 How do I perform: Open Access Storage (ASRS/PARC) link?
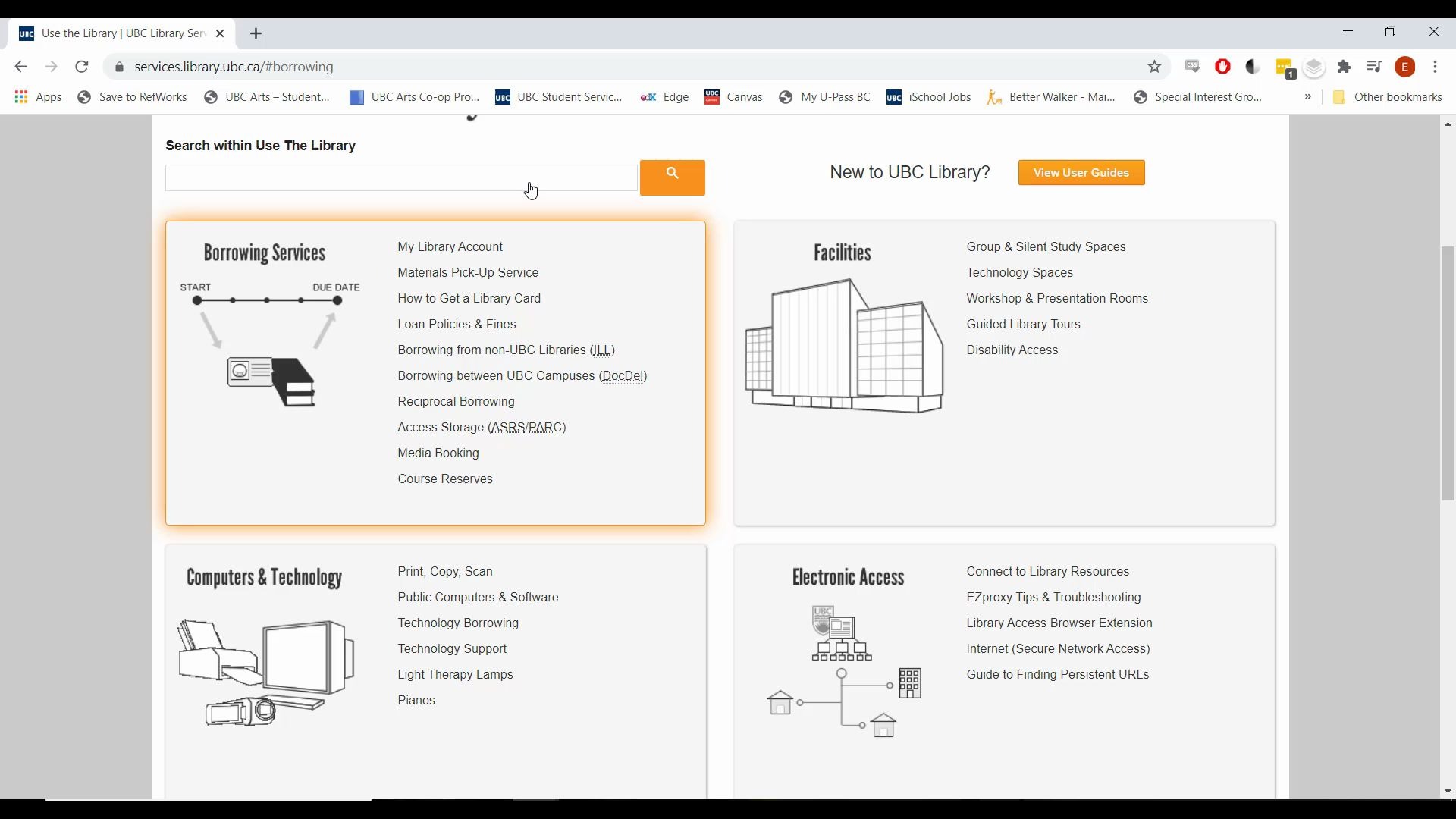tap(482, 428)
